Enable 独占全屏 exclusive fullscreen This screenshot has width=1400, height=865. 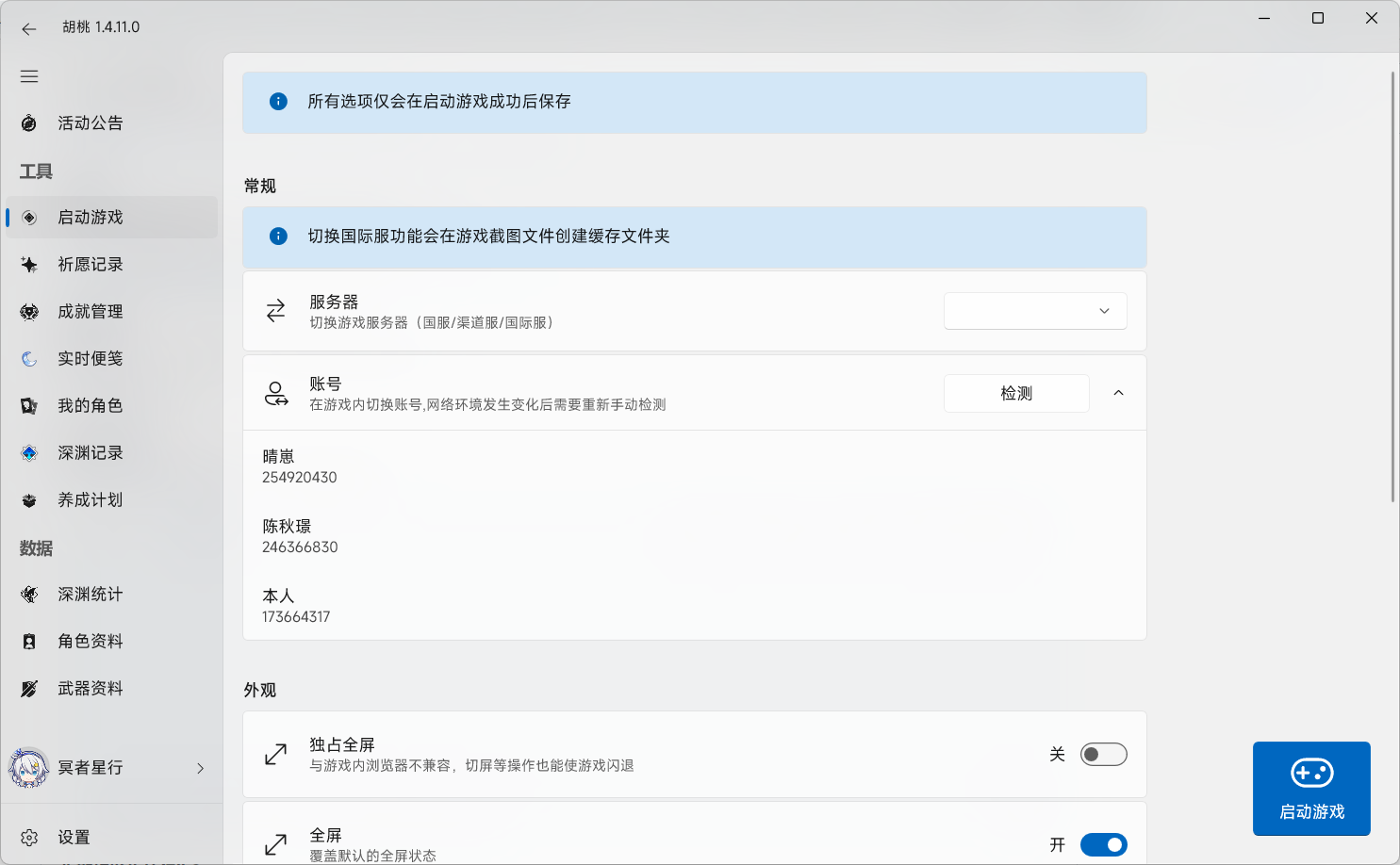1103,754
